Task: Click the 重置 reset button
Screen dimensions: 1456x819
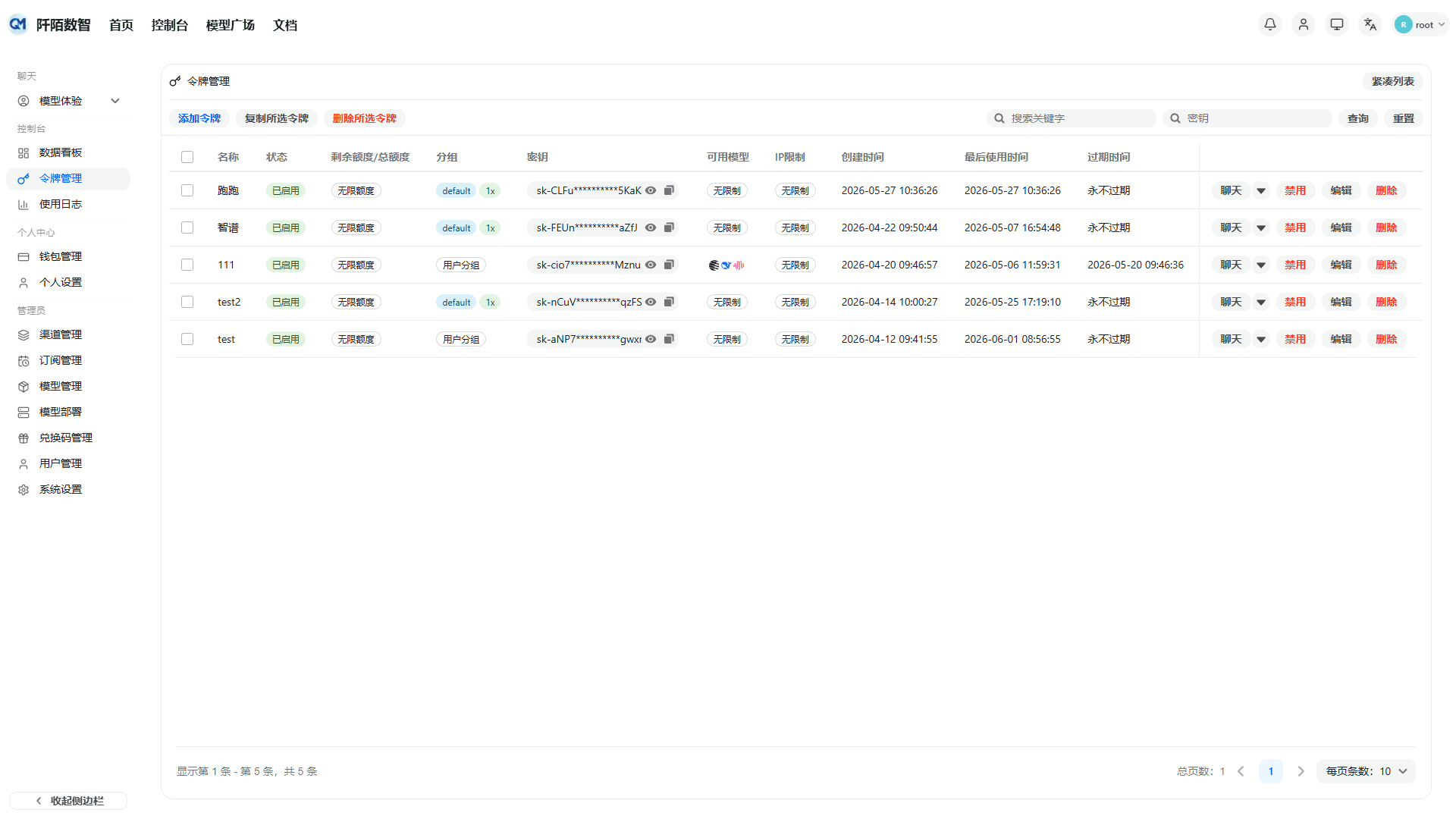Action: (x=1404, y=118)
